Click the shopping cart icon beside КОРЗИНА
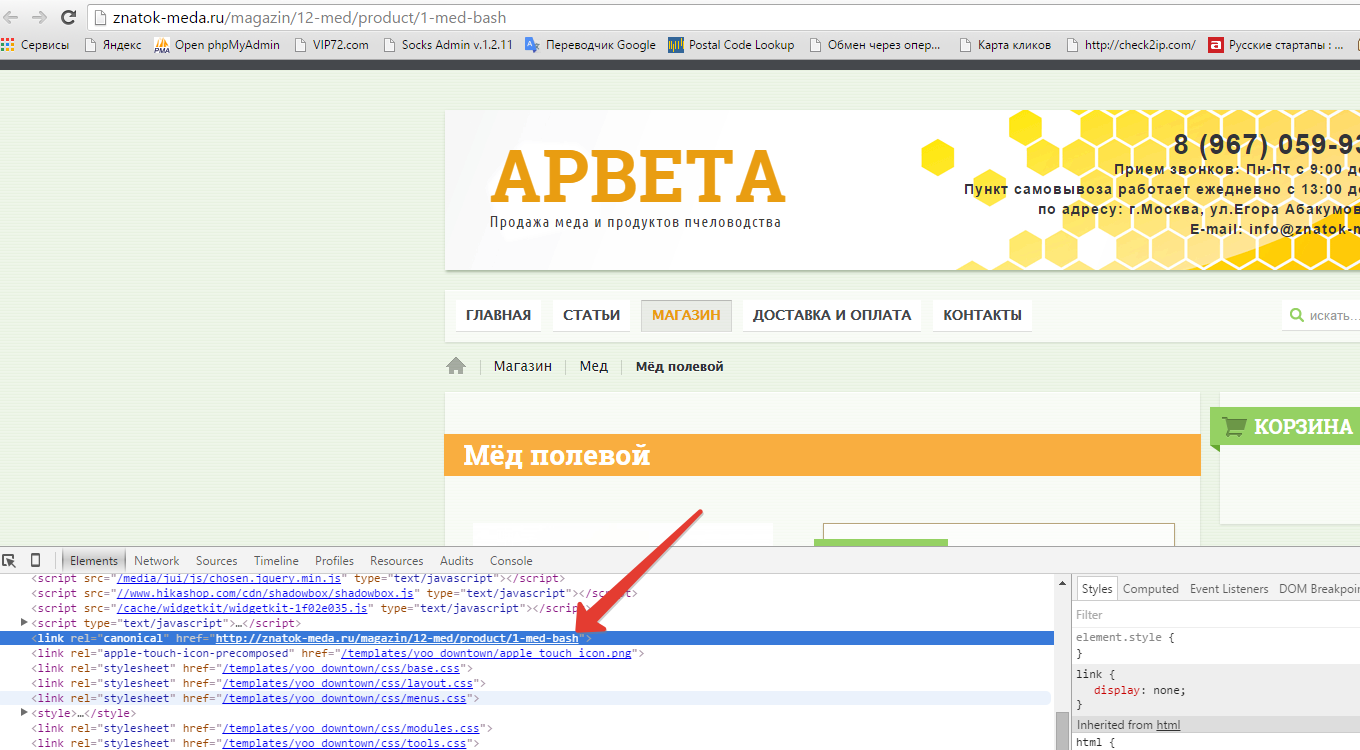The image size is (1360, 750). point(1234,427)
